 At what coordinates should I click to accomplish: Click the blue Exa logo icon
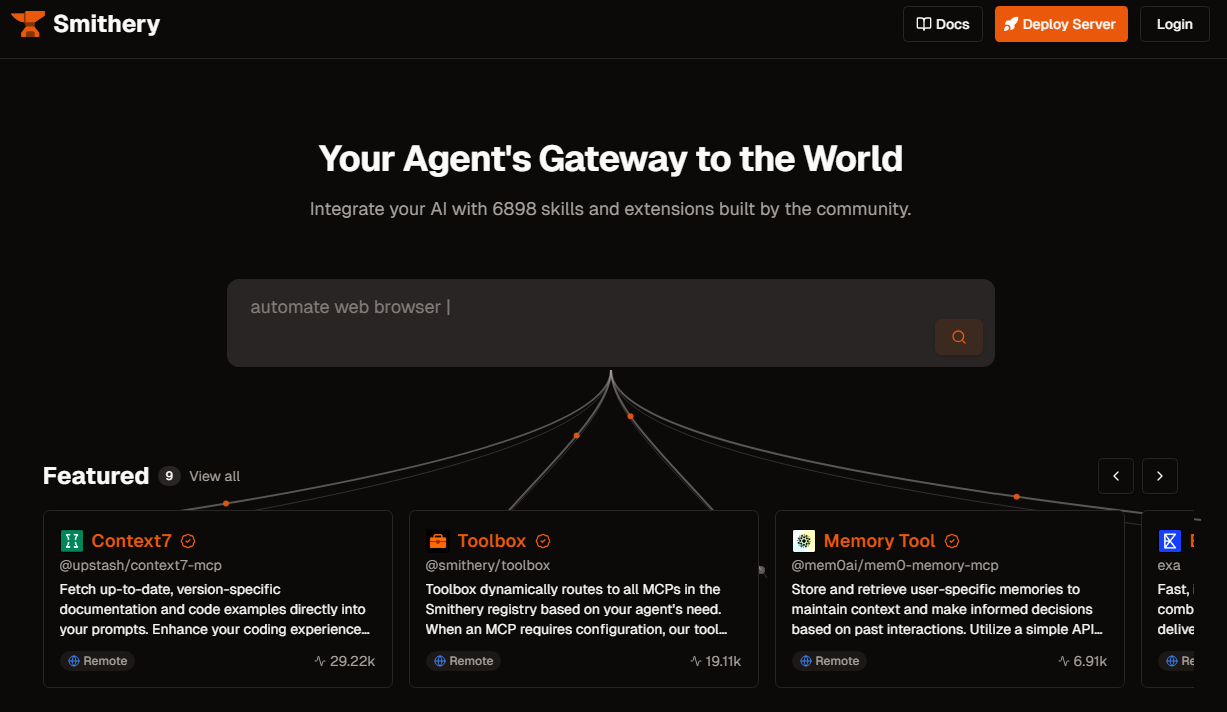point(1169,541)
